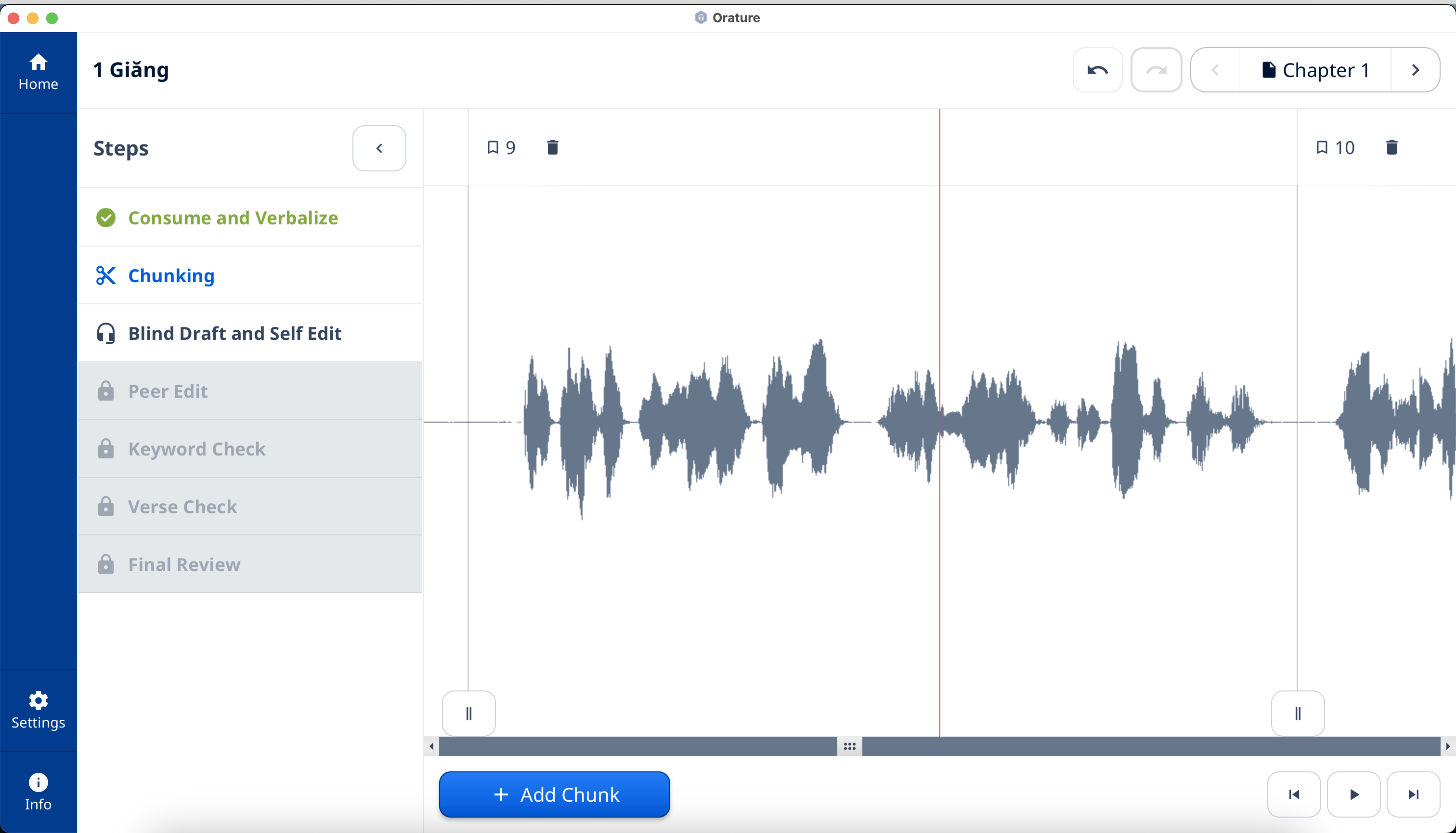
Task: Collapse the Steps panel
Action: coord(379,148)
